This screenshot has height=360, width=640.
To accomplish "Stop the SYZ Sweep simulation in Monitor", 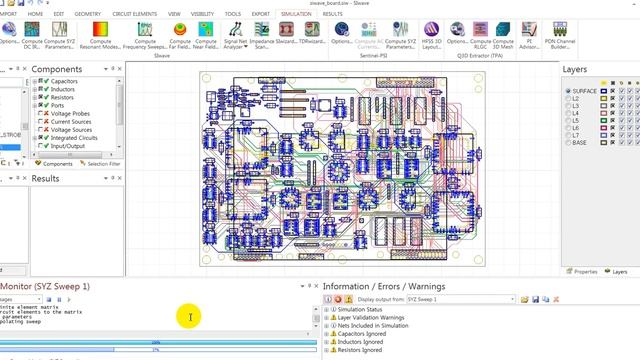I will coord(49,300).
